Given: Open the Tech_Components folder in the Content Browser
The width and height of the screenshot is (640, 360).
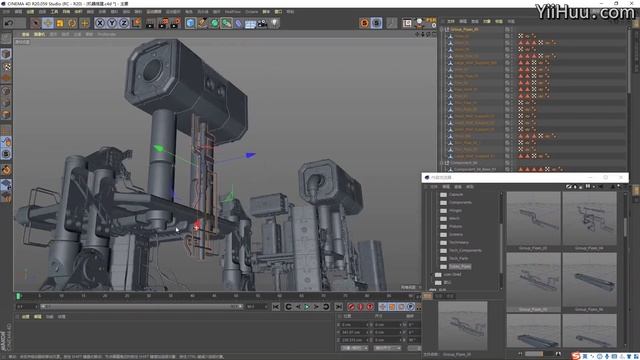Looking at the screenshot, I should coord(465,251).
